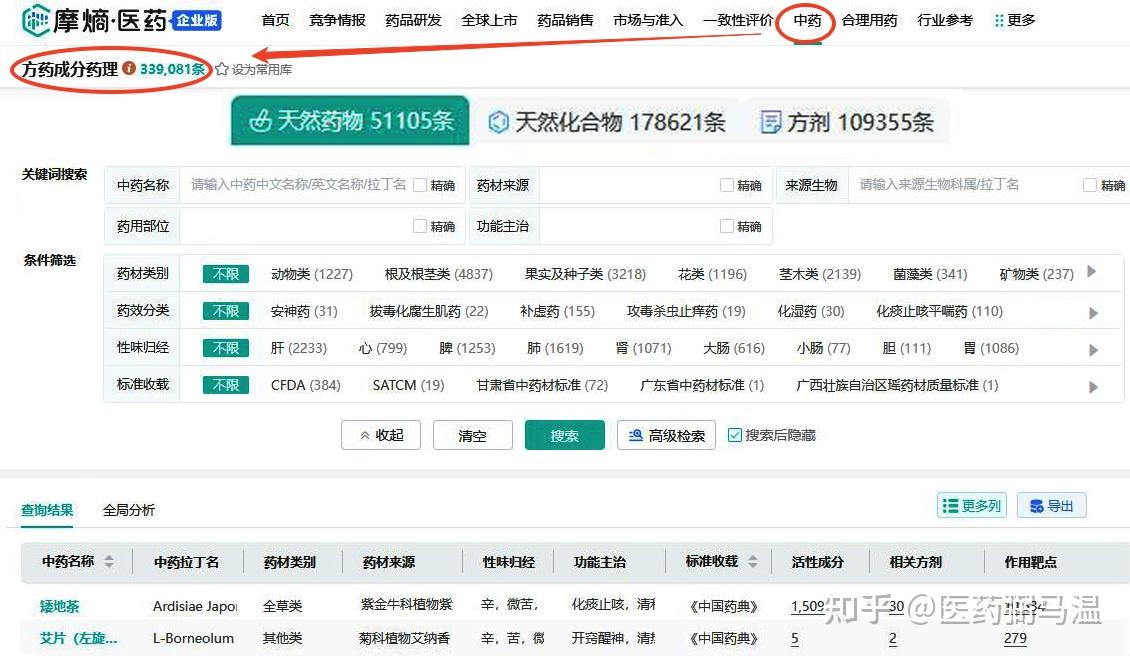Screen dimensions: 1130x656
Task: Open the 一致性评价 menu item
Action: click(x=738, y=19)
